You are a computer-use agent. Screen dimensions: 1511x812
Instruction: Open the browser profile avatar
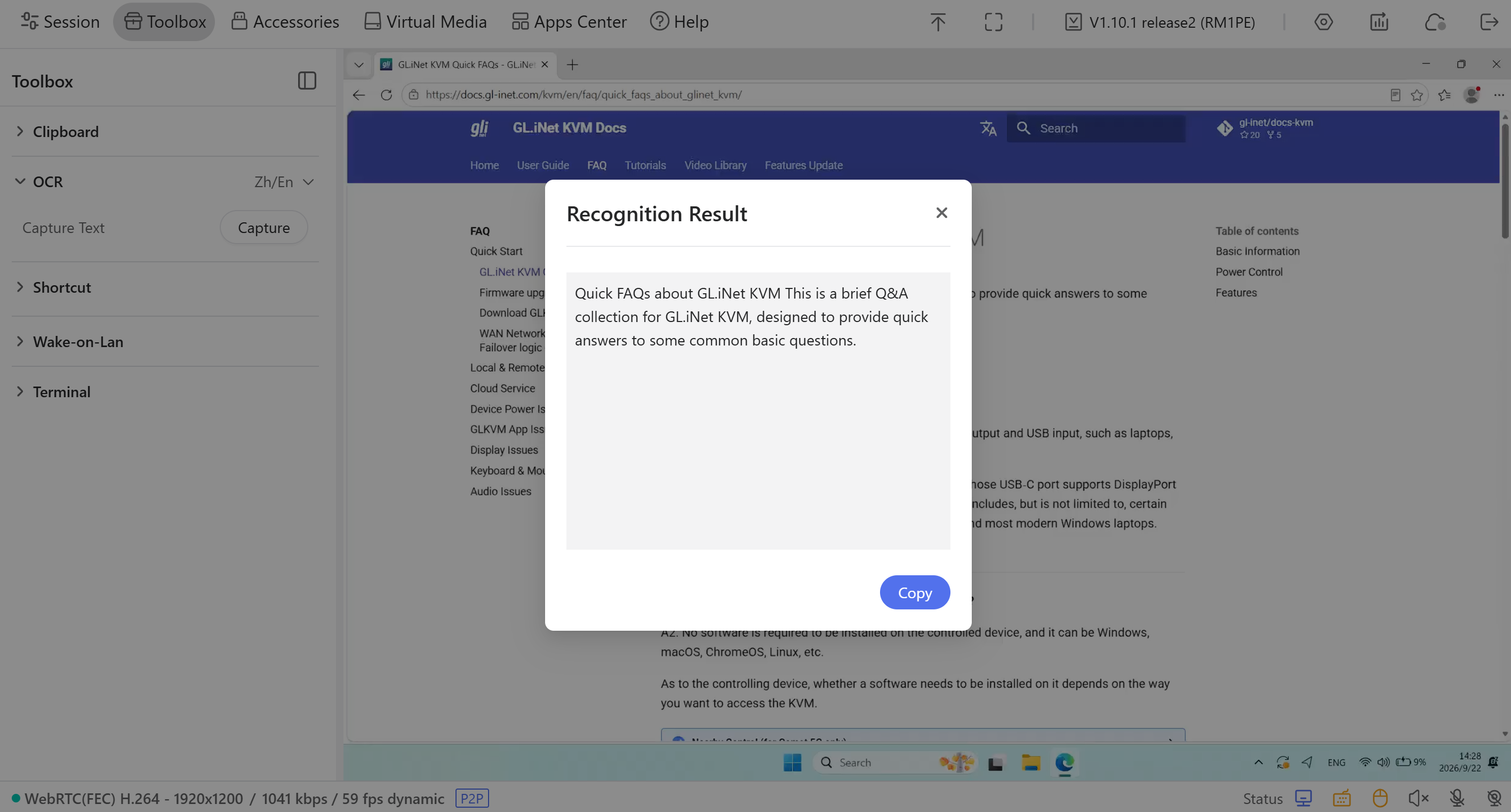[1471, 94]
